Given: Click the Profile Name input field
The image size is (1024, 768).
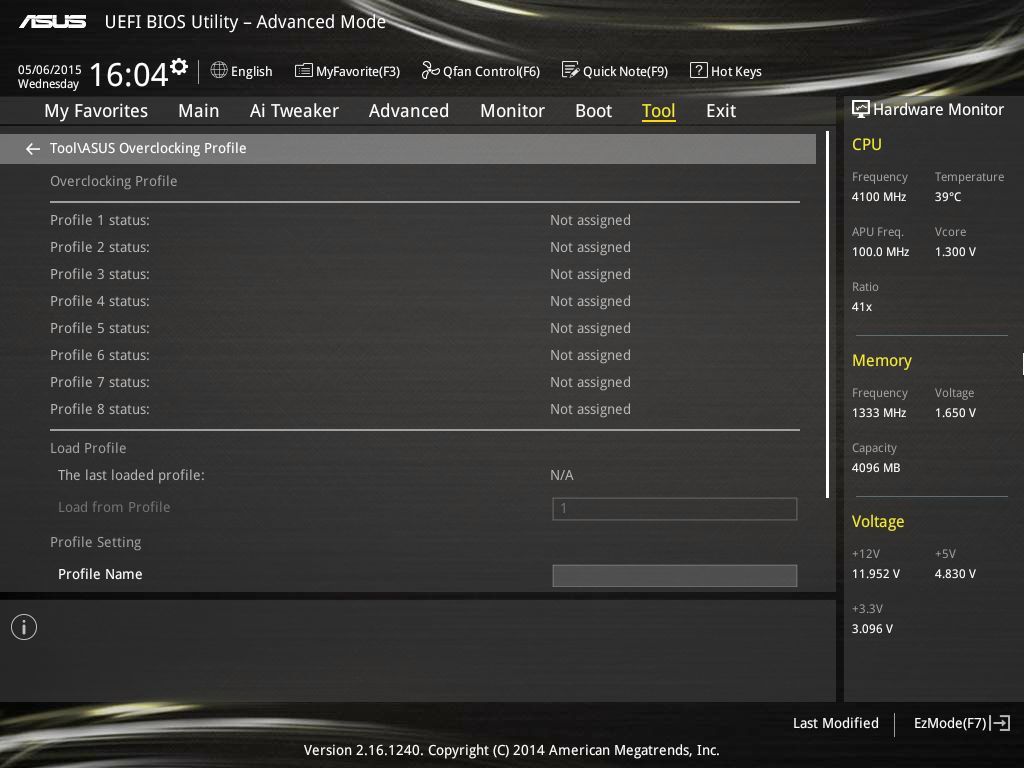Looking at the screenshot, I should click(x=675, y=575).
